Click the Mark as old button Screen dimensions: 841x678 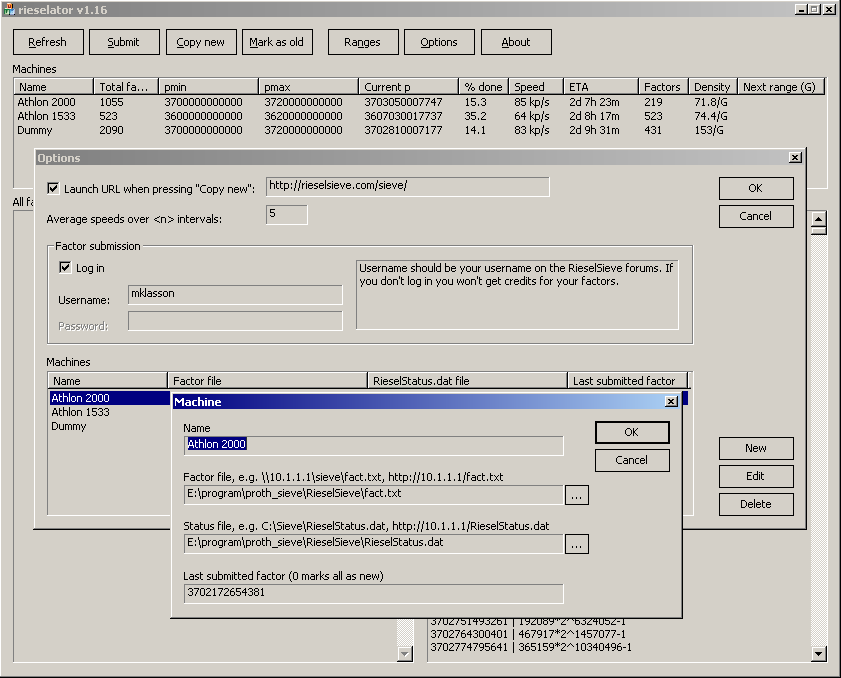[277, 42]
